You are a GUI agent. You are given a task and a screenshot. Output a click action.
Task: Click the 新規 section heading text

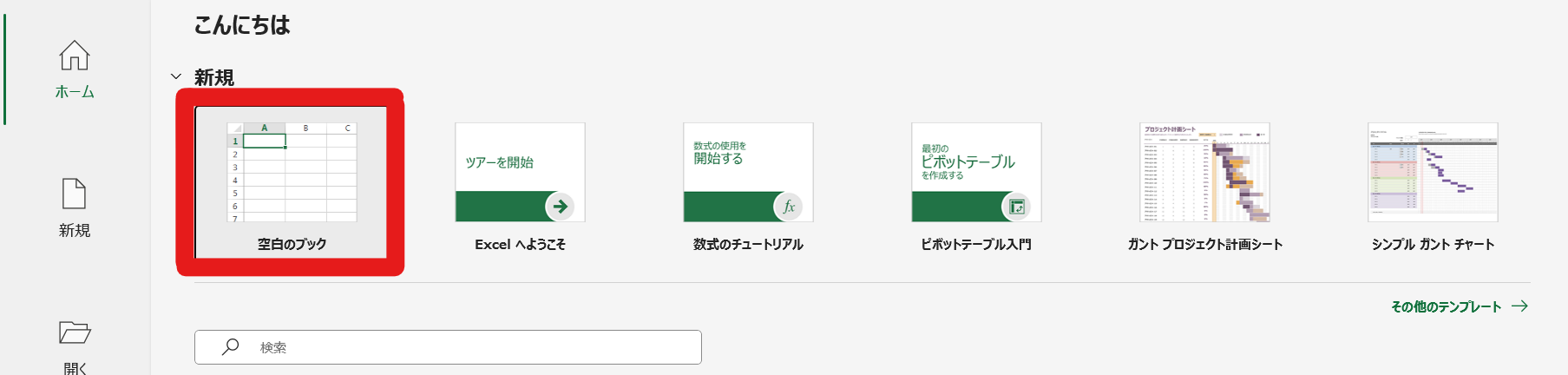(x=214, y=77)
